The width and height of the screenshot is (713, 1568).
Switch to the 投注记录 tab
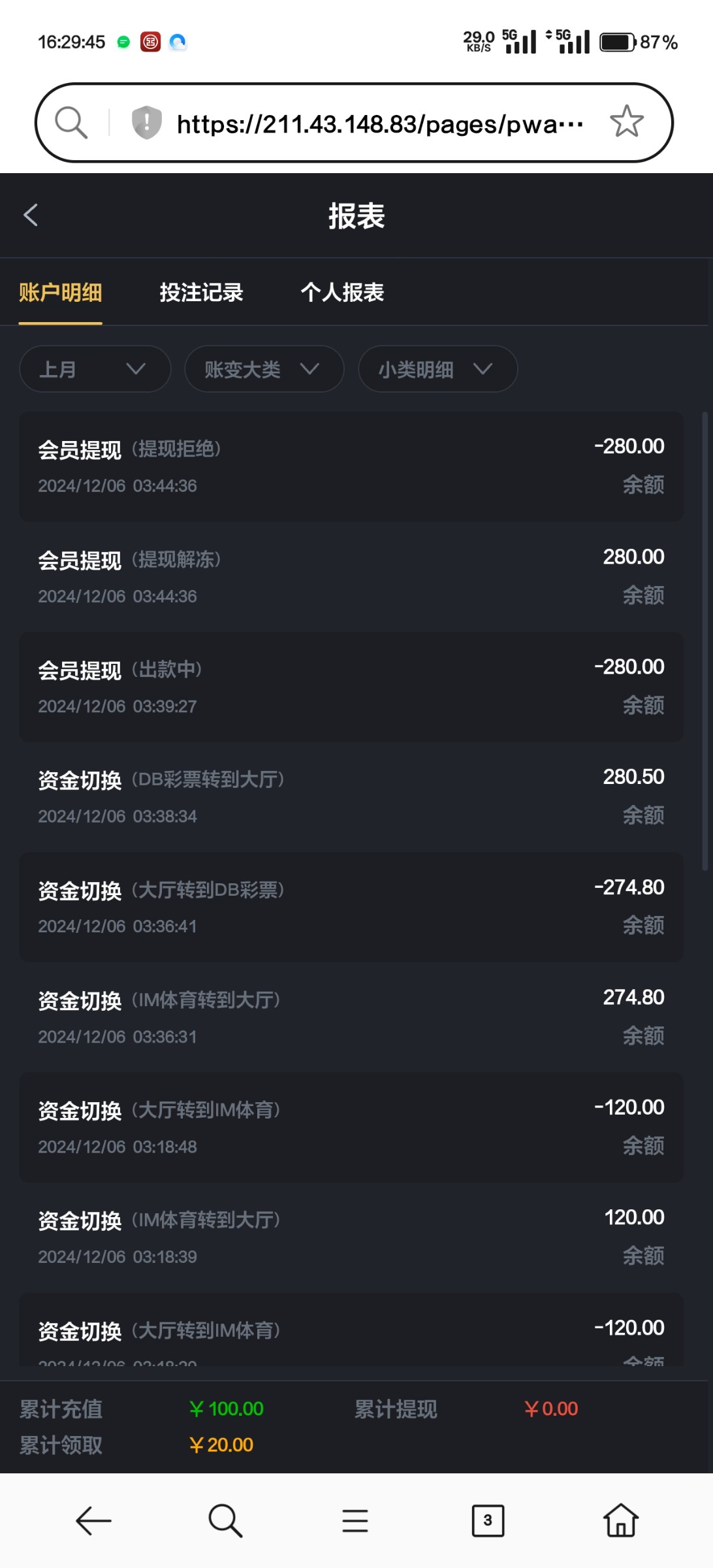[x=201, y=293]
